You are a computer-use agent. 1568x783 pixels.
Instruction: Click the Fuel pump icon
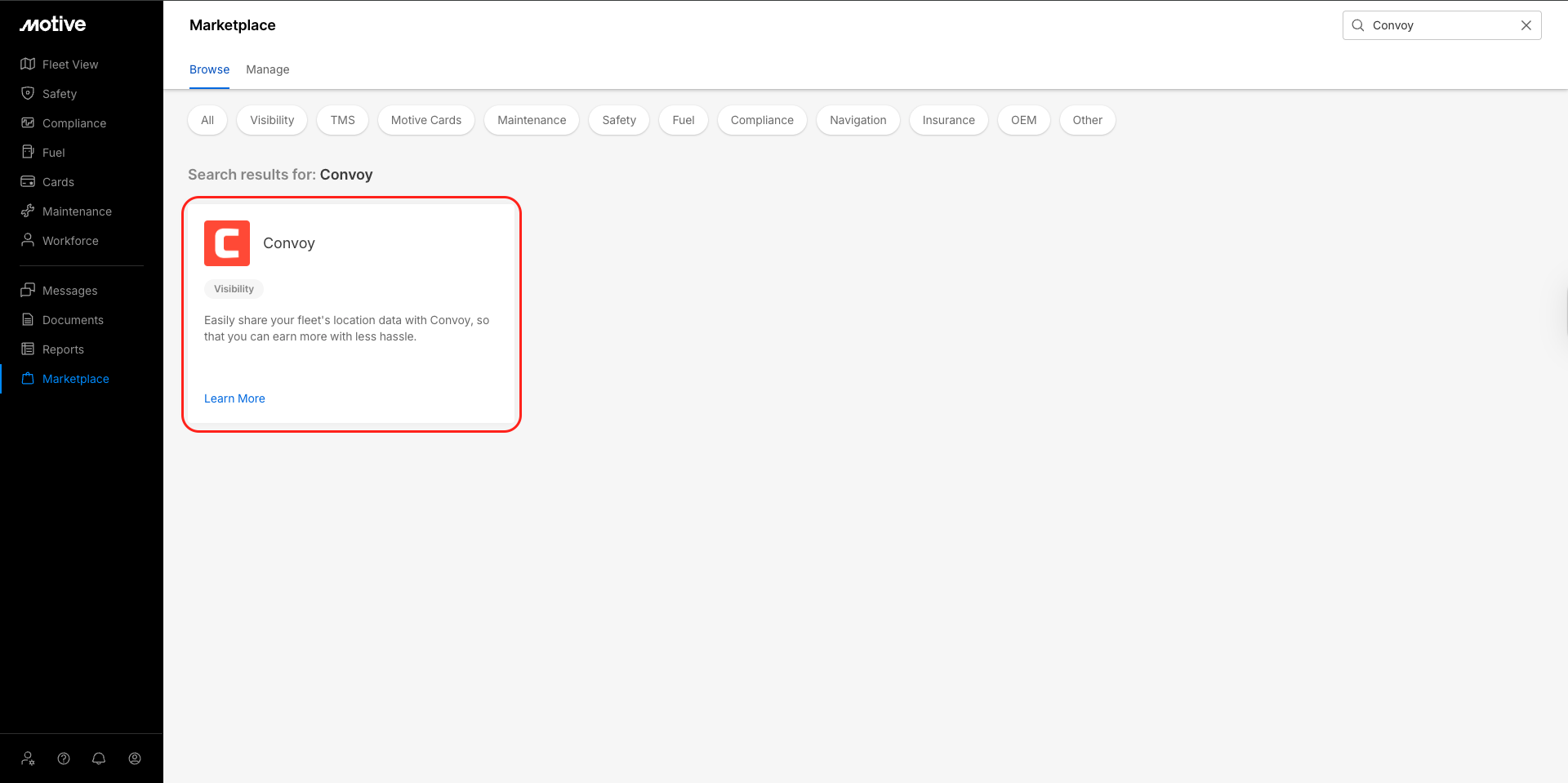28,152
